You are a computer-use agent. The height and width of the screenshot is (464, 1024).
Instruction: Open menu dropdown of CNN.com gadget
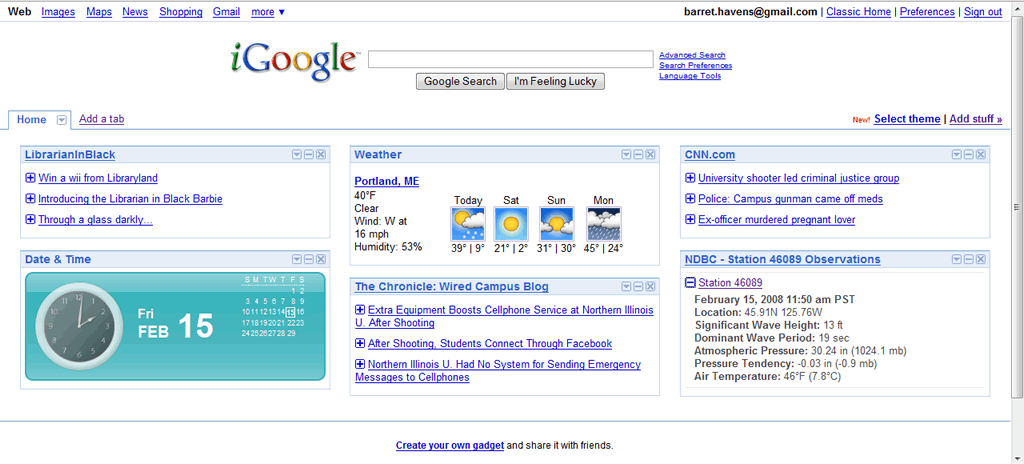pos(957,155)
